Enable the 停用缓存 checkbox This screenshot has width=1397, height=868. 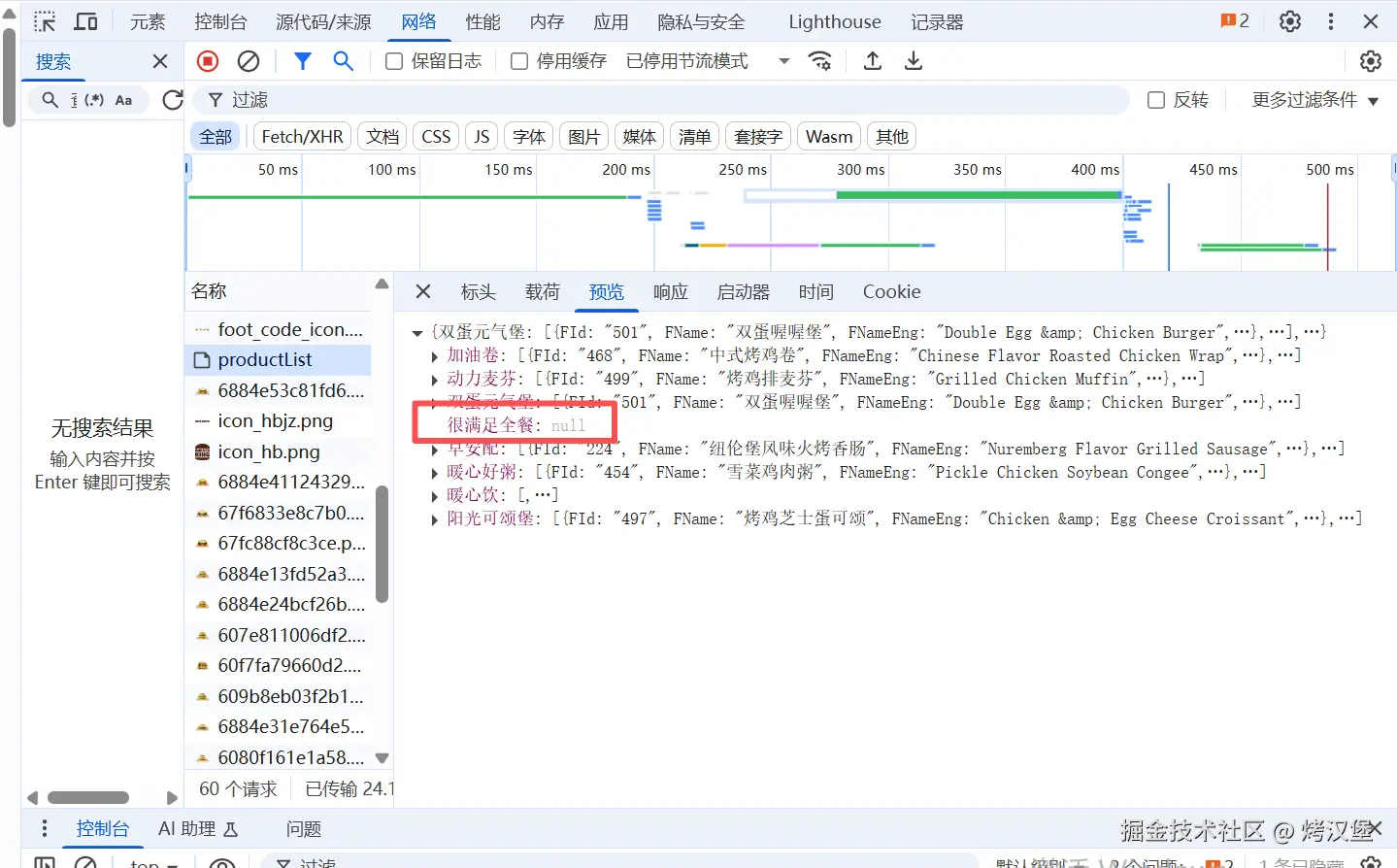point(518,60)
